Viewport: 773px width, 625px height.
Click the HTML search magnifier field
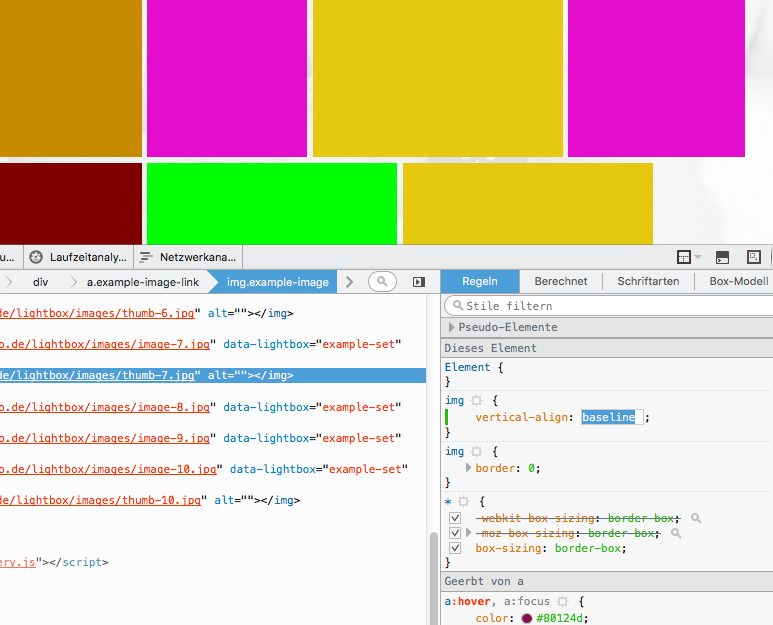coord(382,282)
